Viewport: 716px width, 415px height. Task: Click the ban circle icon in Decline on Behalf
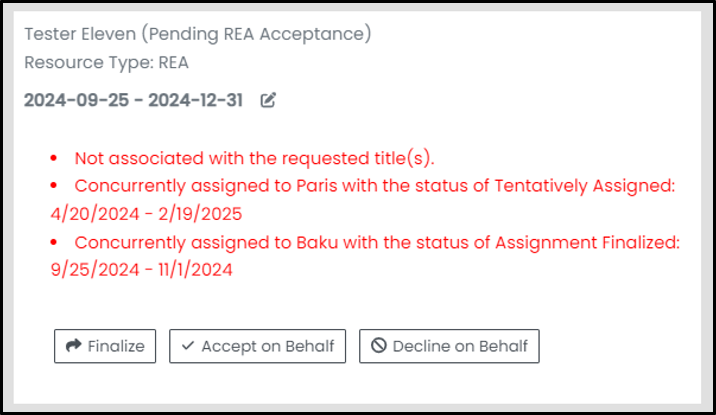[x=379, y=346]
